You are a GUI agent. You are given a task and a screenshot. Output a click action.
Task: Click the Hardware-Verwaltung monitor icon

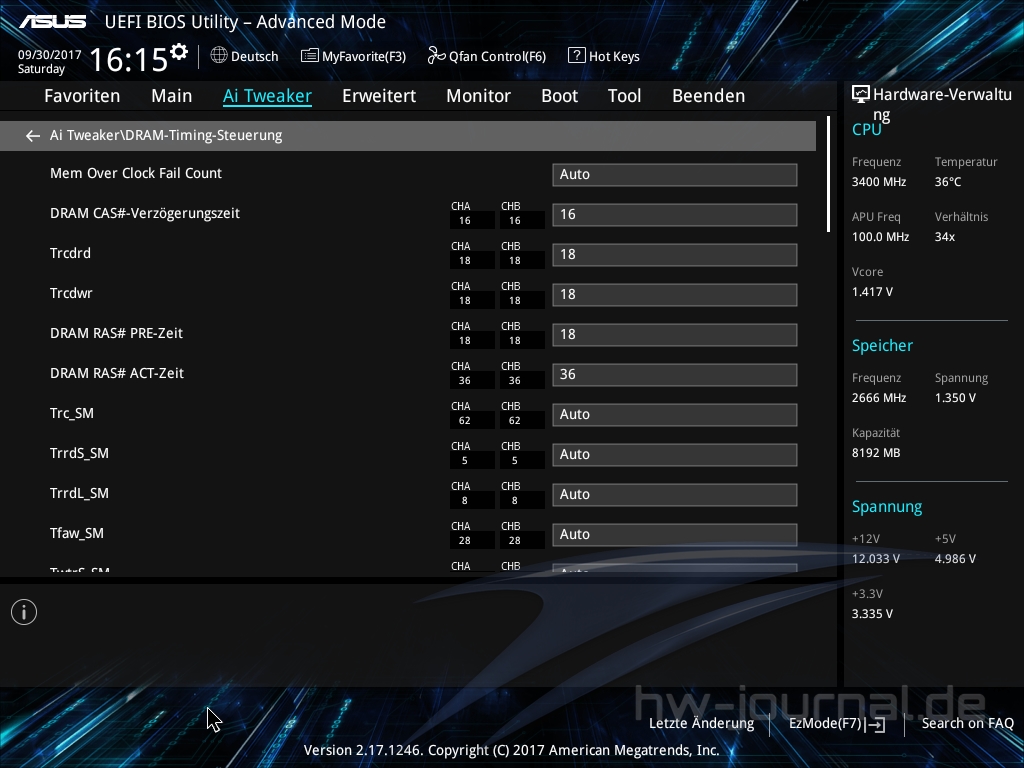[x=861, y=95]
